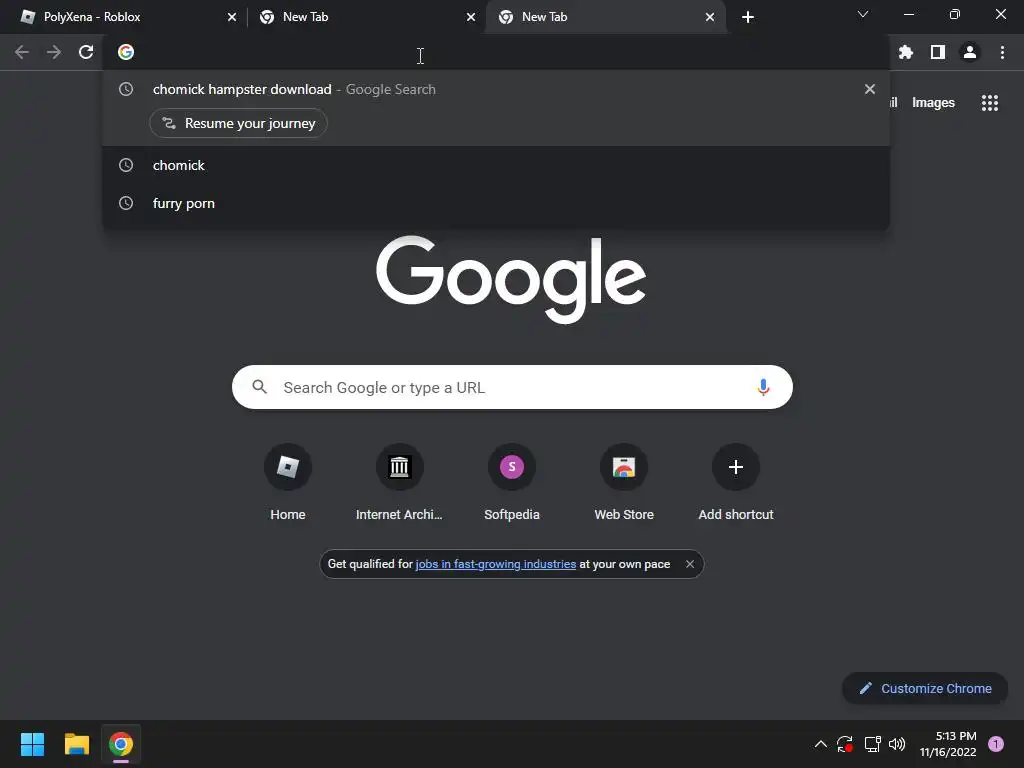Open the Chrome profile avatar icon
1024x768 pixels.
970,52
